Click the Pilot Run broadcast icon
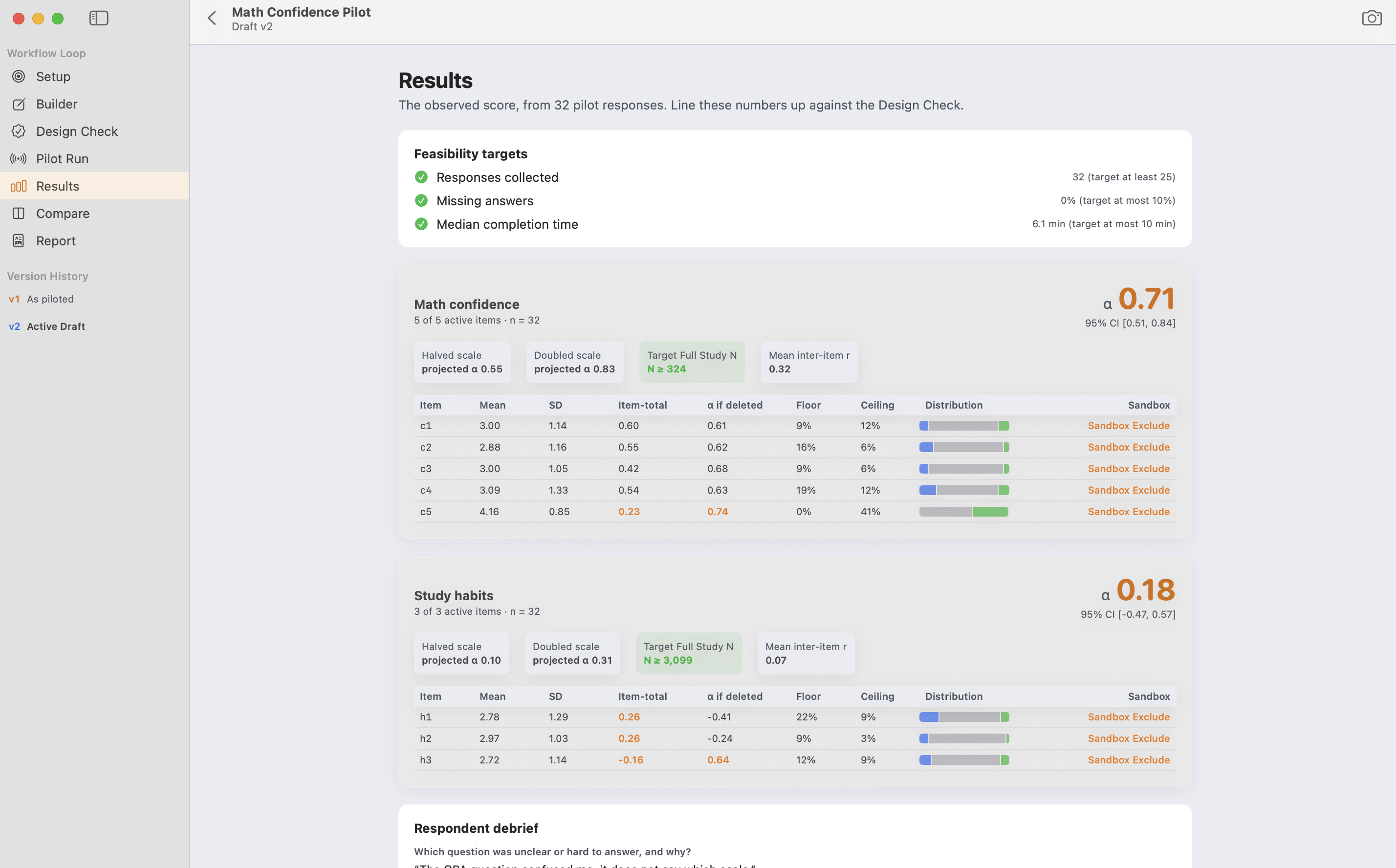 coord(19,158)
